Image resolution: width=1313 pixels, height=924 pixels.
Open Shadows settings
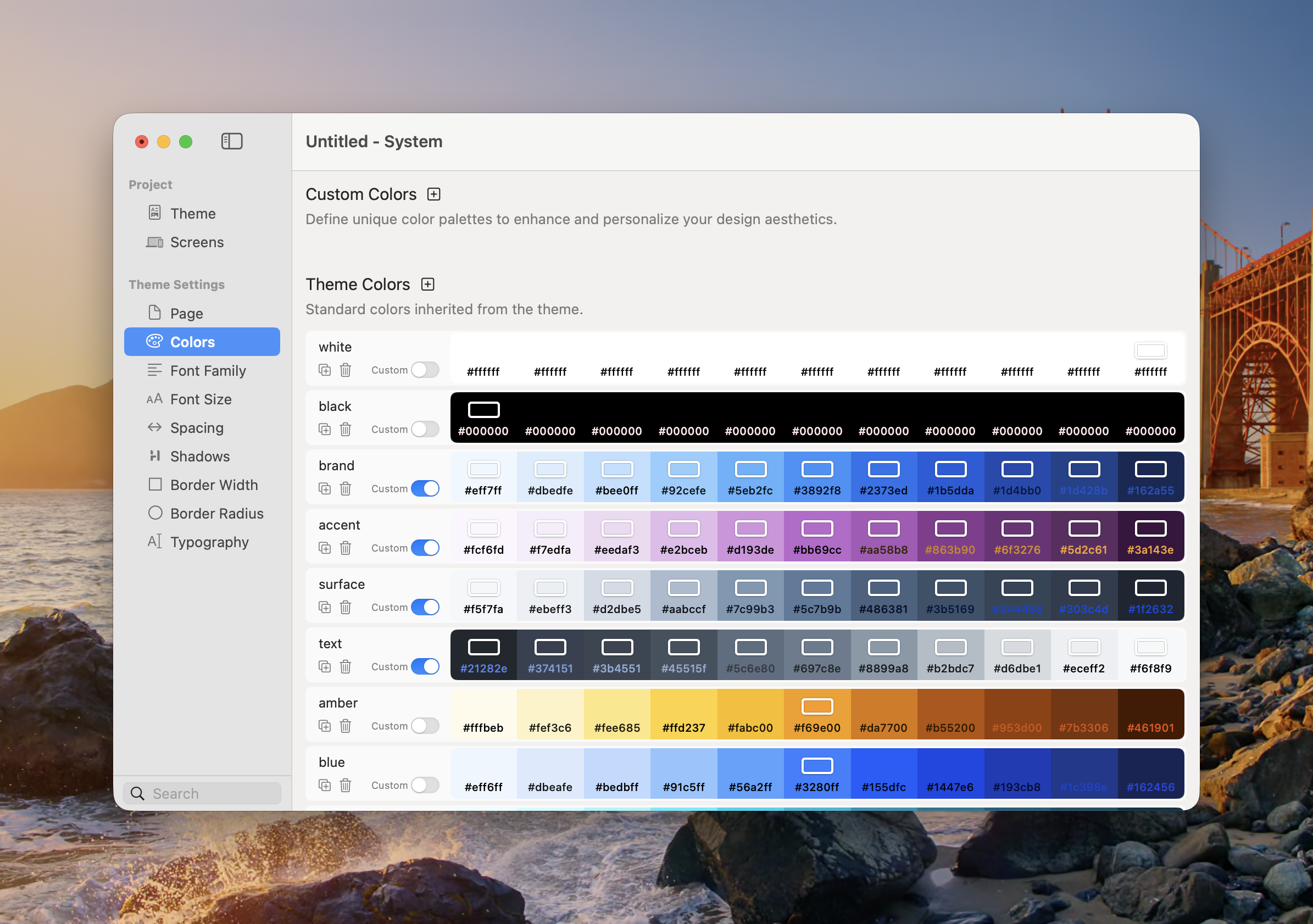[x=202, y=457]
